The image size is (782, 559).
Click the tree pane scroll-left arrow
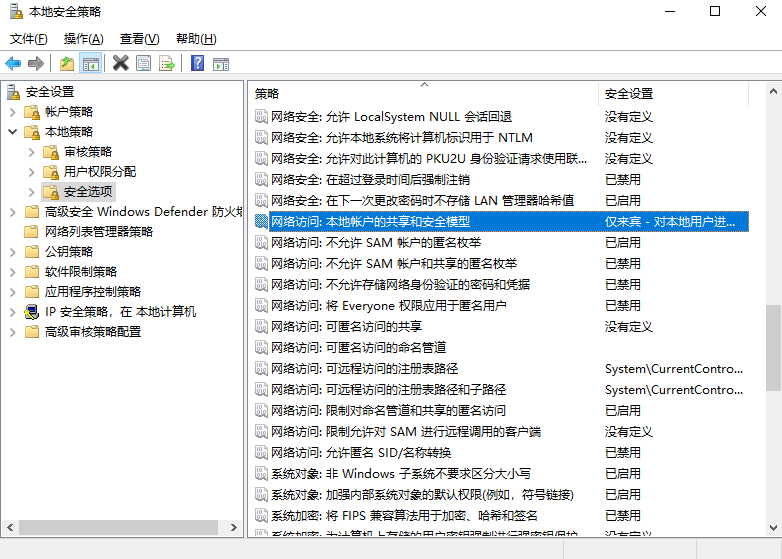pos(10,527)
